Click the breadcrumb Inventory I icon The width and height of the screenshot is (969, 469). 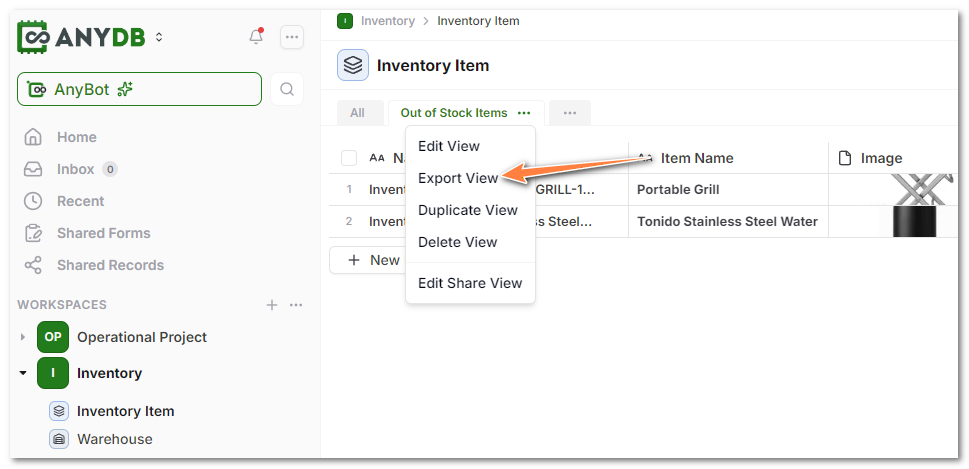click(x=345, y=21)
